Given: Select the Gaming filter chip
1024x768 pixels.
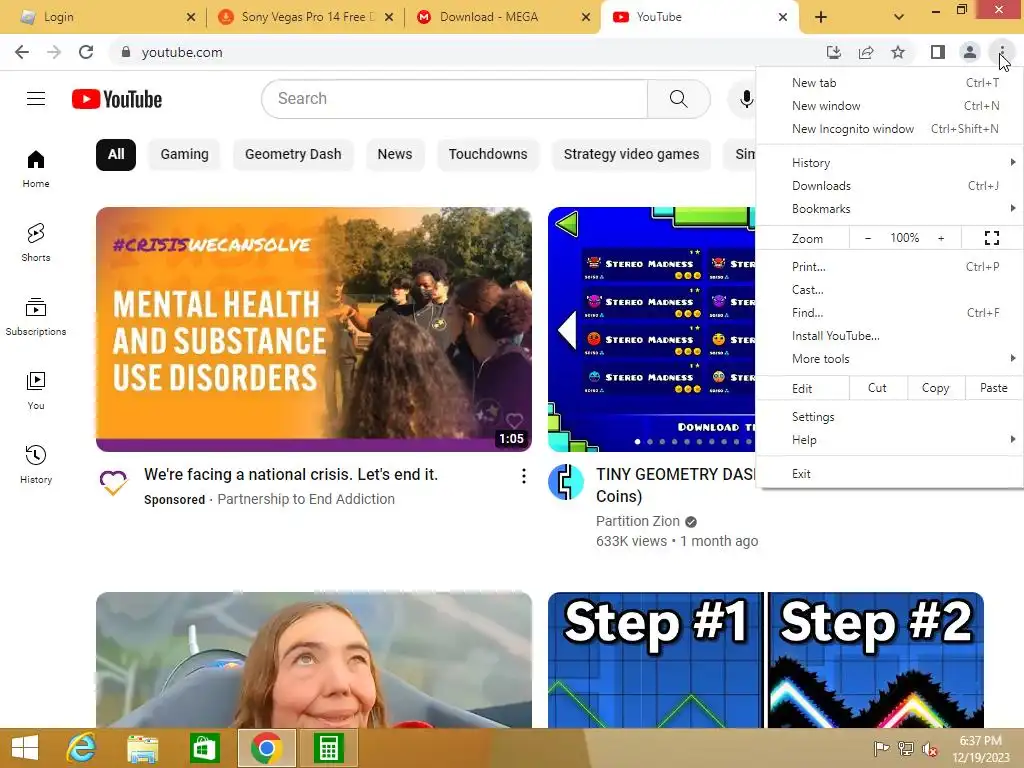Looking at the screenshot, I should point(185,155).
